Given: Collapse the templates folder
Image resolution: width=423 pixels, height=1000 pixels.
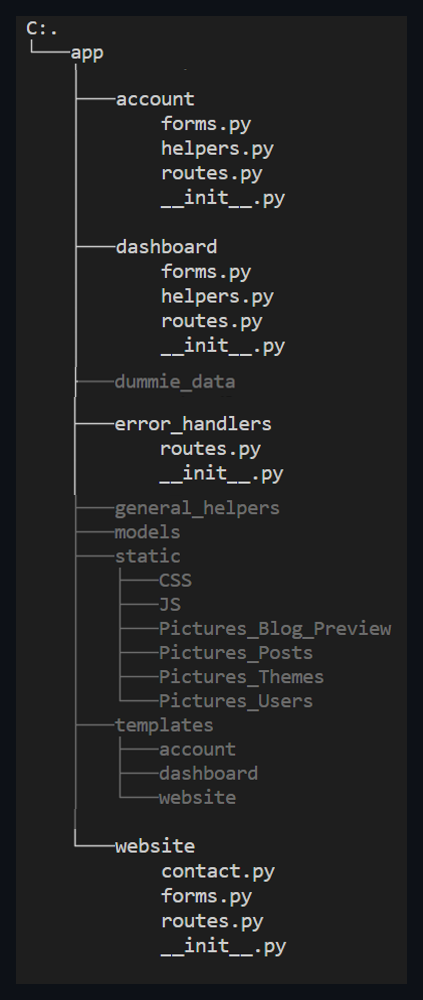Looking at the screenshot, I should click(x=164, y=725).
